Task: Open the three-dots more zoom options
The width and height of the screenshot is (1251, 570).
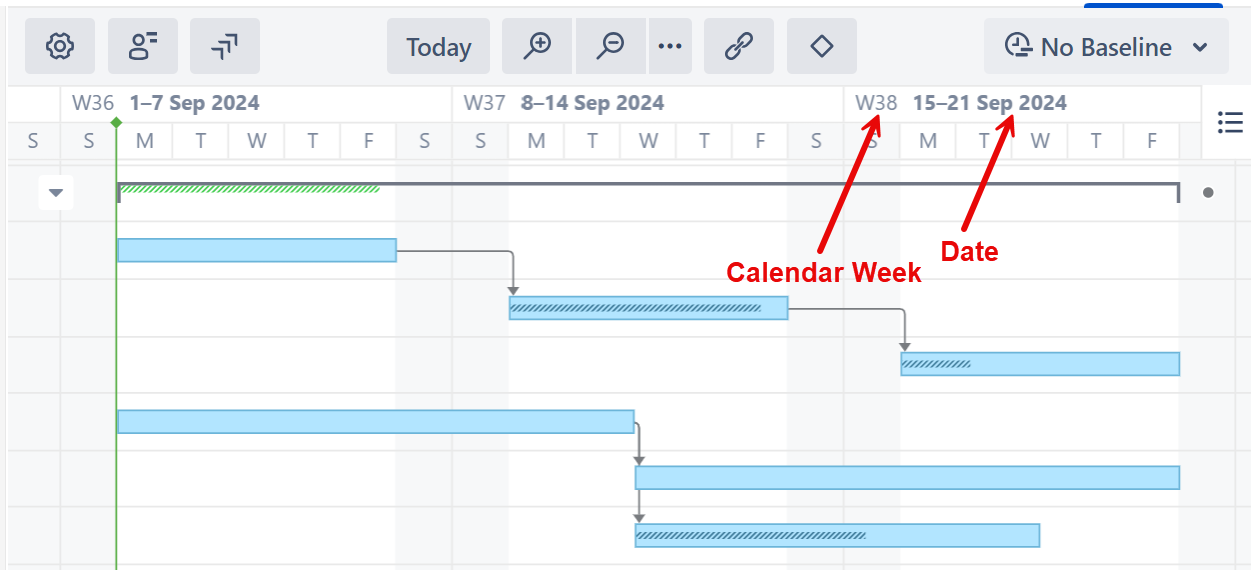Action: (x=670, y=46)
